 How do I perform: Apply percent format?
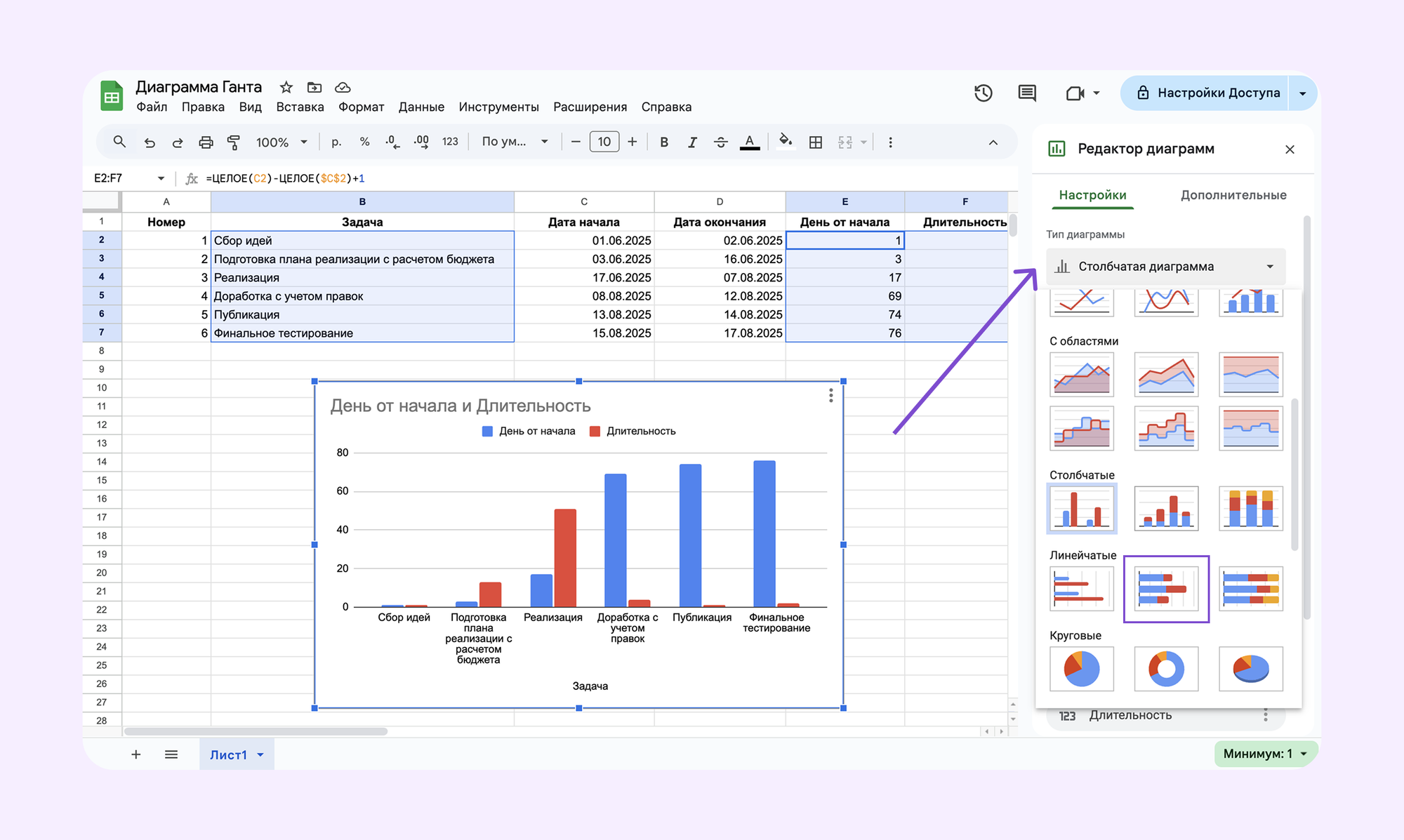pyautogui.click(x=364, y=142)
